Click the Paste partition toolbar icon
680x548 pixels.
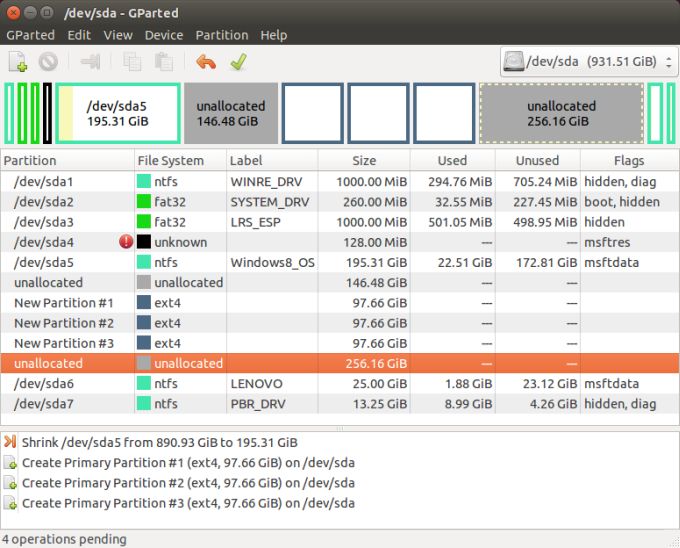click(163, 62)
